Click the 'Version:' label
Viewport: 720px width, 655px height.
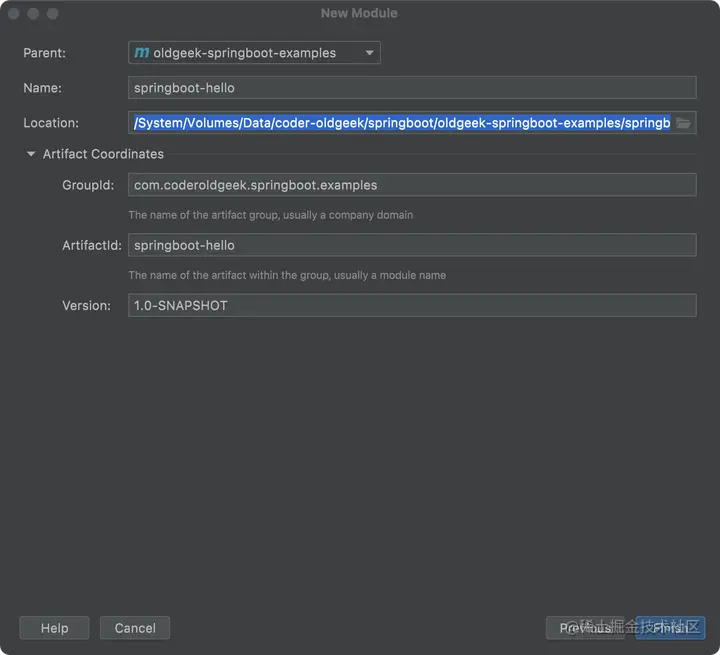(x=86, y=305)
